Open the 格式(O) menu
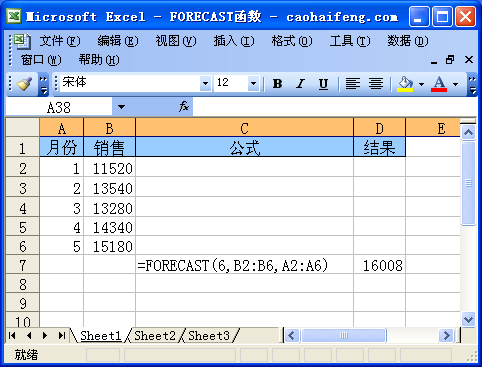Screen dimensions: 482x367 pos(292,41)
